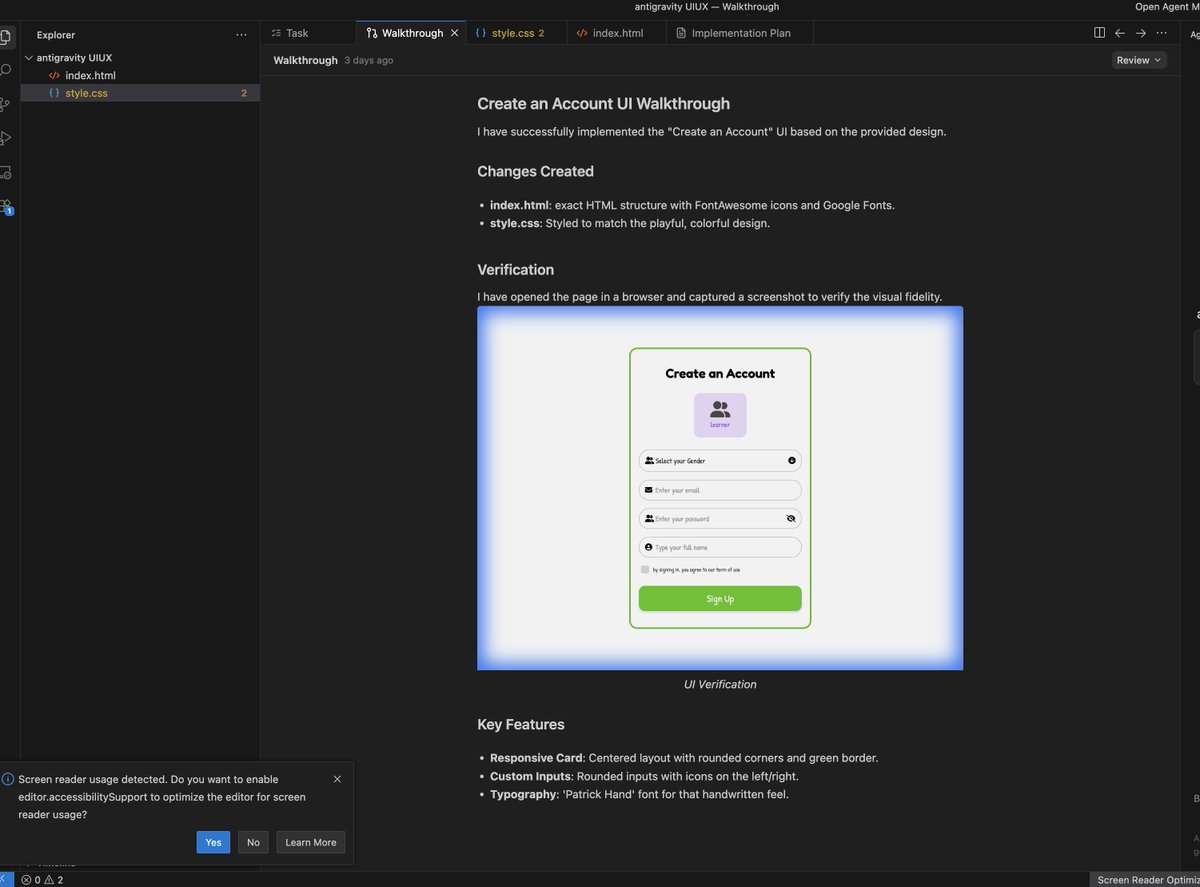Screen dimensions: 1200x887
Task: Collapse the antigravity UIUX folder
Action: pos(29,58)
